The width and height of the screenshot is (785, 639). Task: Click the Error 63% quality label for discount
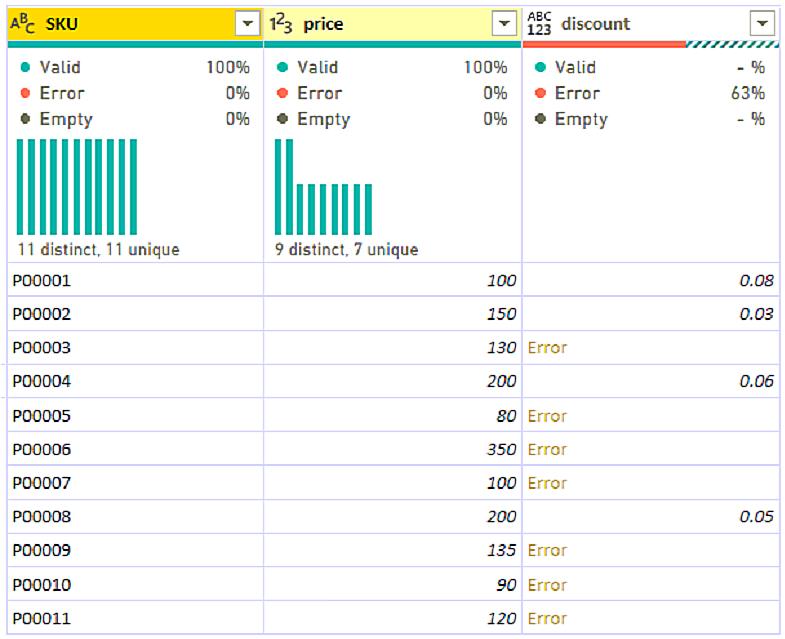pyautogui.click(x=650, y=93)
